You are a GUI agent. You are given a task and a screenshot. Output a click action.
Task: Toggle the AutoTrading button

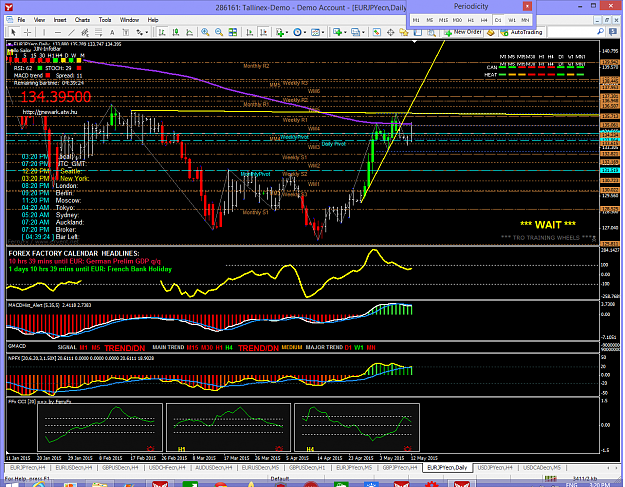522,32
